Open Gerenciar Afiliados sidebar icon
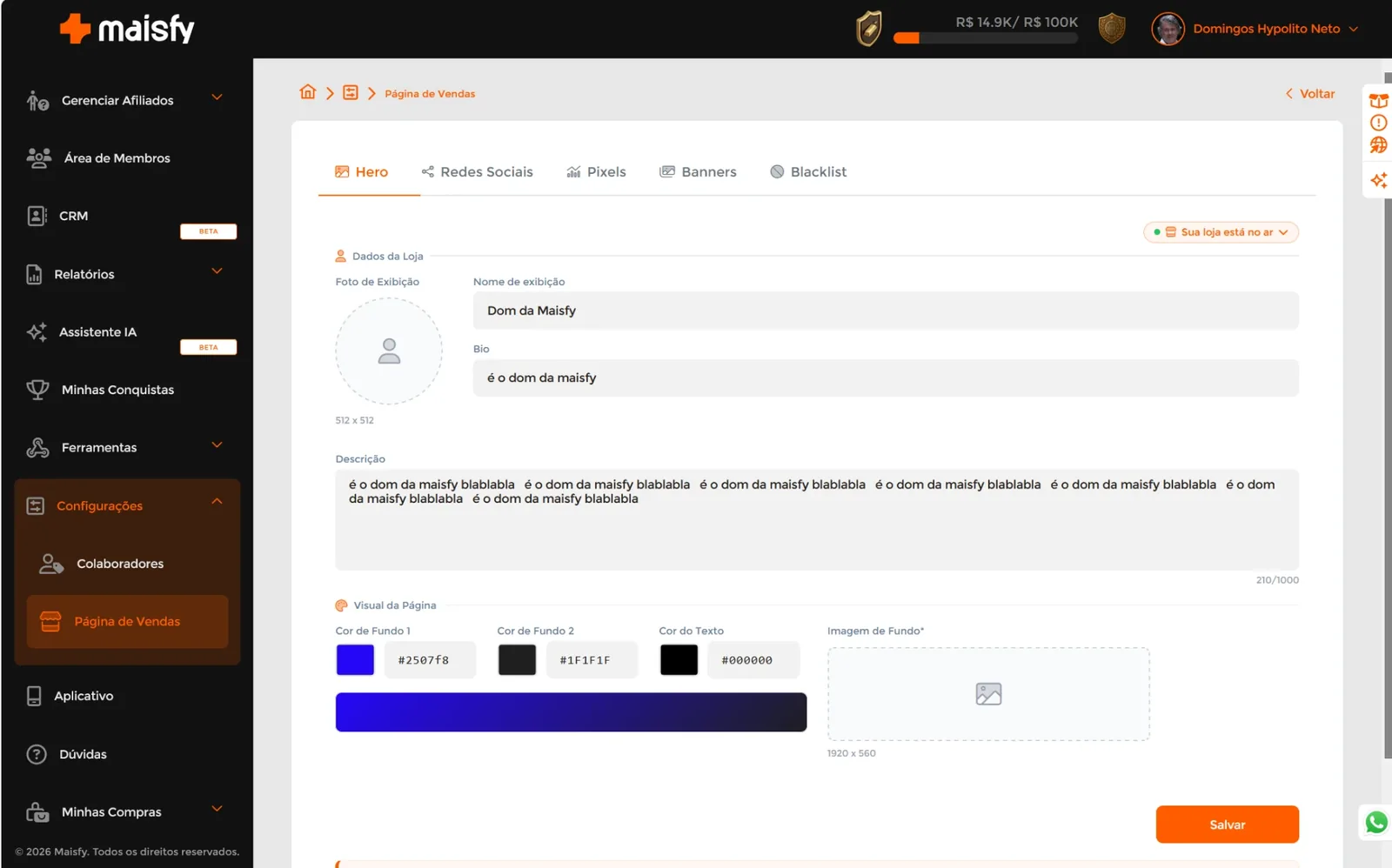1392x868 pixels. pos(37,101)
